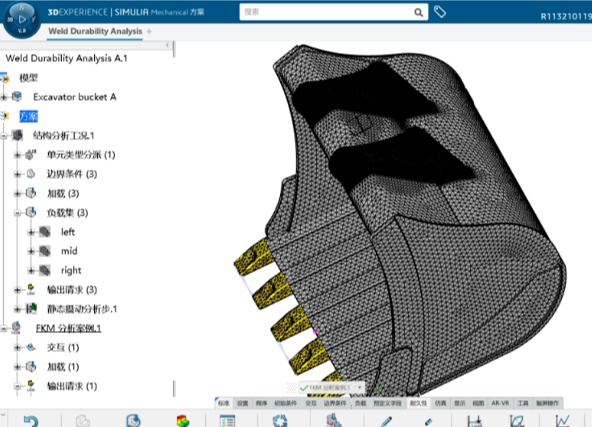Image resolution: width=592 pixels, height=427 pixels.
Task: Expand the right load set
Action: (x=31, y=270)
